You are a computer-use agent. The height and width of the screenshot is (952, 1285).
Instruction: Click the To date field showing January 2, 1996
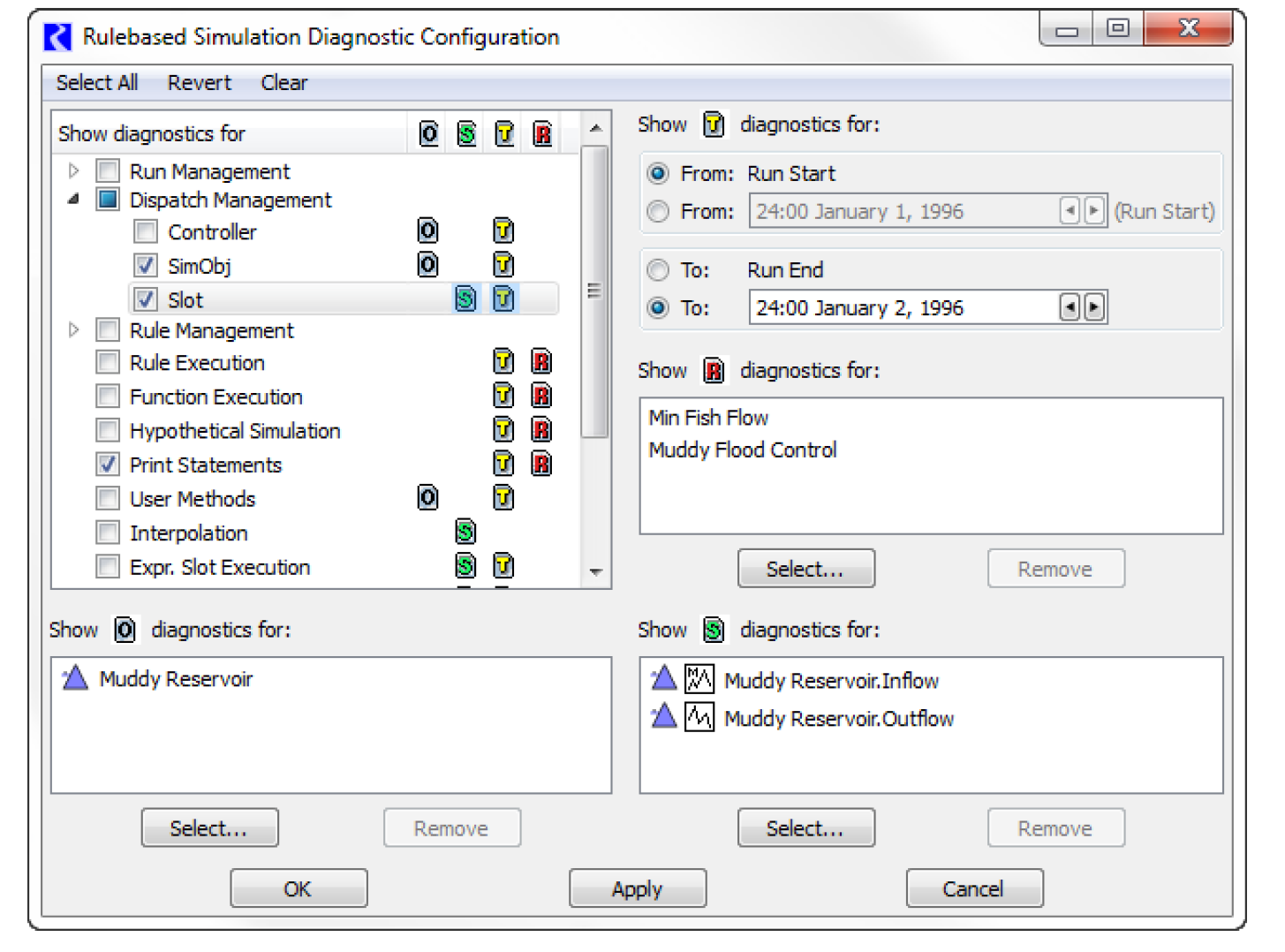pyautogui.click(x=901, y=308)
